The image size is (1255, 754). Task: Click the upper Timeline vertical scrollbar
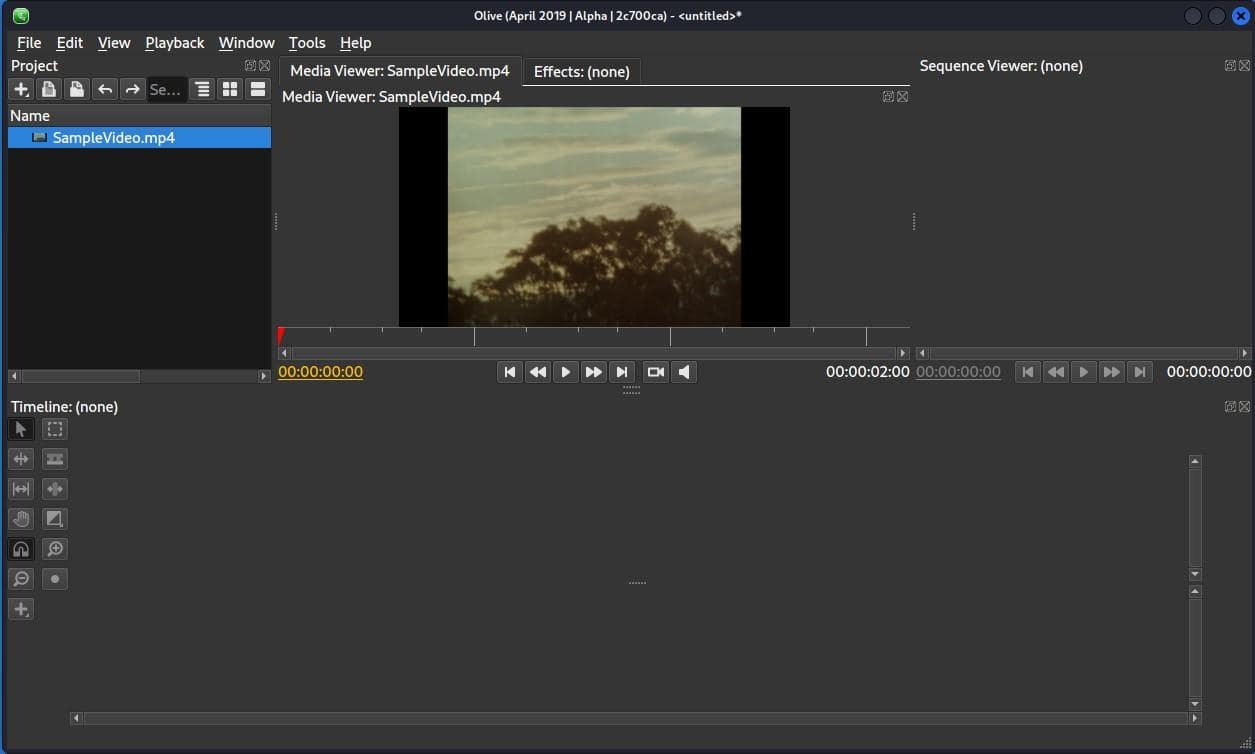tap(1195, 518)
